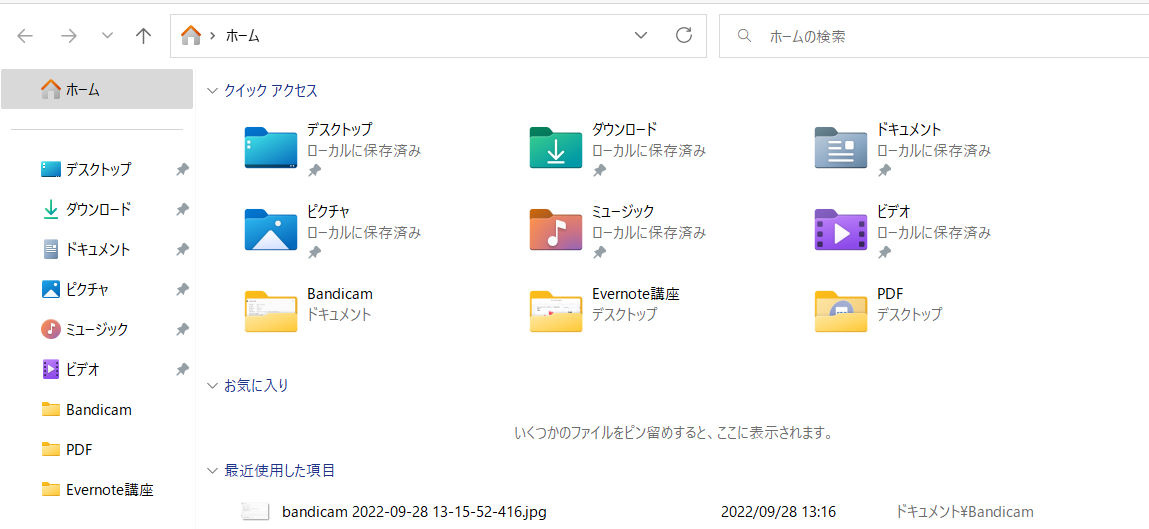This screenshot has width=1149, height=529.
Task: Open address bar history dropdown chevron
Action: [x=640, y=35]
